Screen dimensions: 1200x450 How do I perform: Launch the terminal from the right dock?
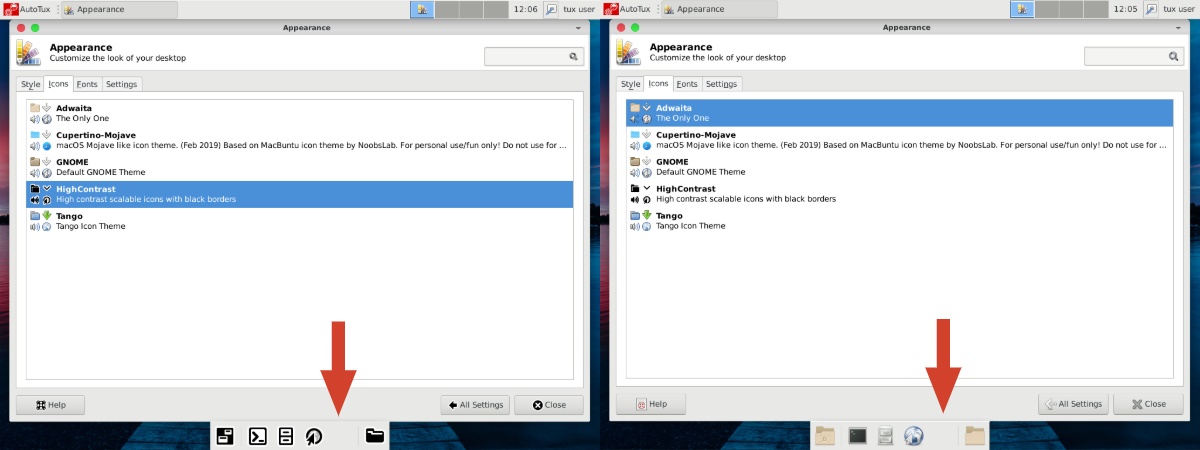point(857,436)
